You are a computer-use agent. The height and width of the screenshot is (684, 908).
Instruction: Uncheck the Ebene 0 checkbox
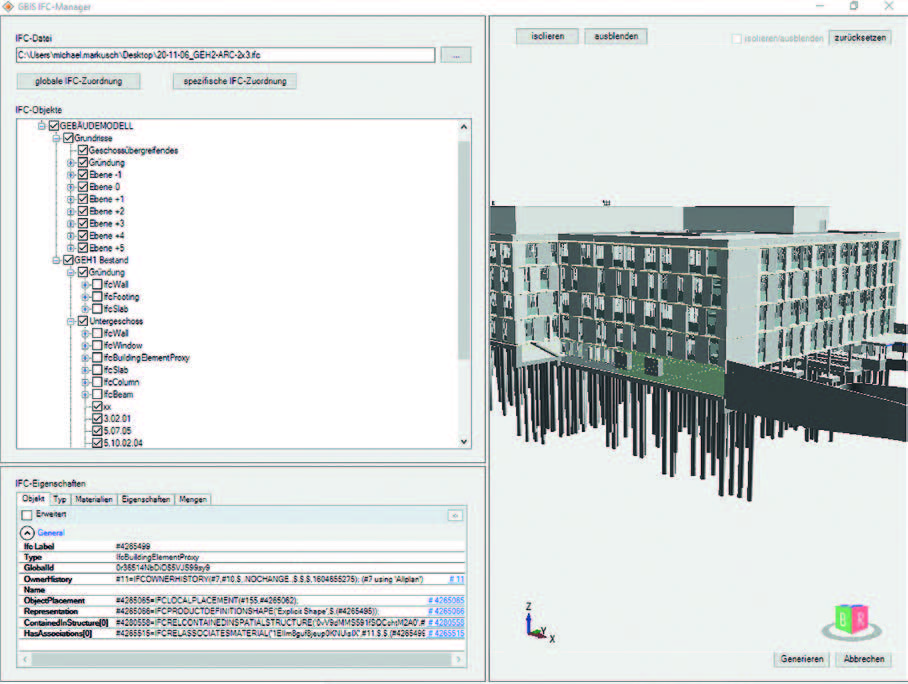(x=83, y=187)
